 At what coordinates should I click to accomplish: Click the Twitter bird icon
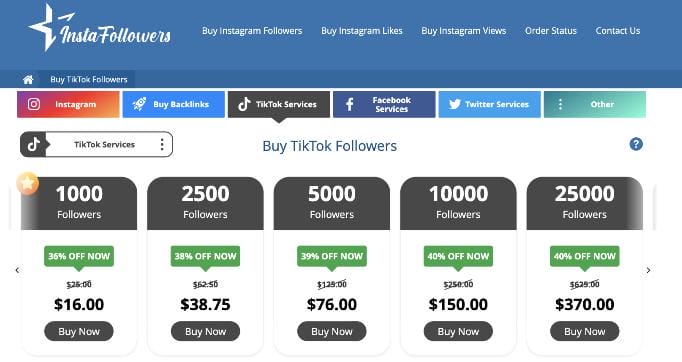455,104
